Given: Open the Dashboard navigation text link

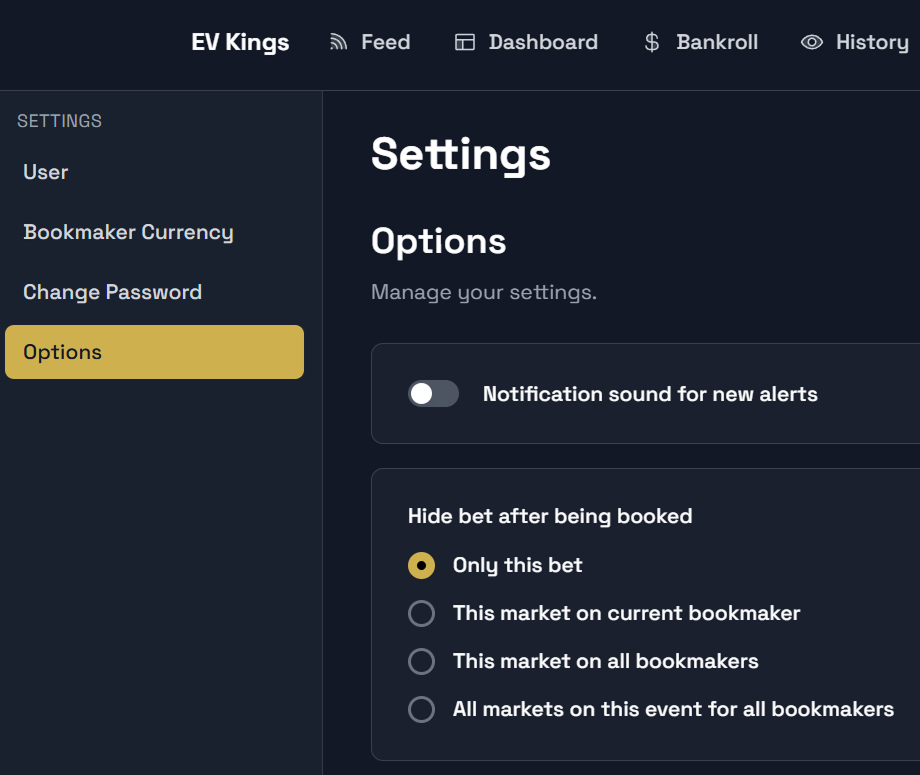Looking at the screenshot, I should click(x=543, y=42).
